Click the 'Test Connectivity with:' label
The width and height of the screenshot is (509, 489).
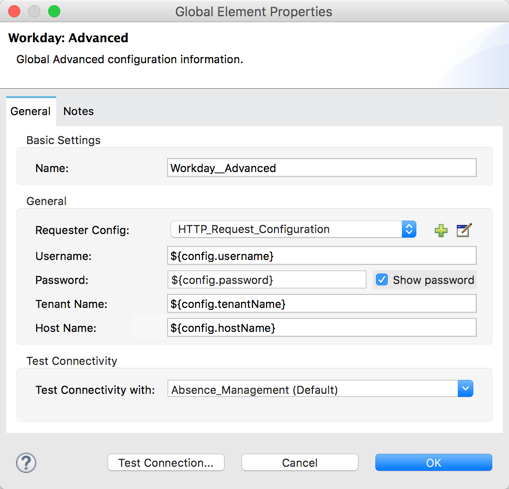click(95, 390)
